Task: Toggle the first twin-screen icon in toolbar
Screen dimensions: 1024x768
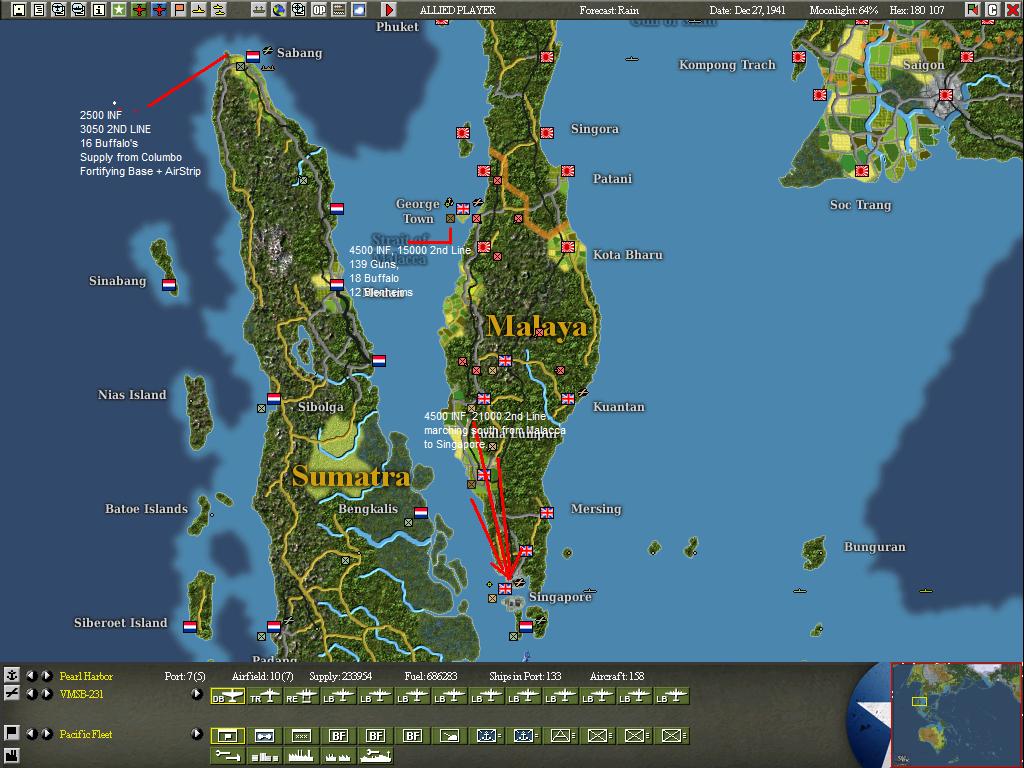Action: tap(59, 10)
